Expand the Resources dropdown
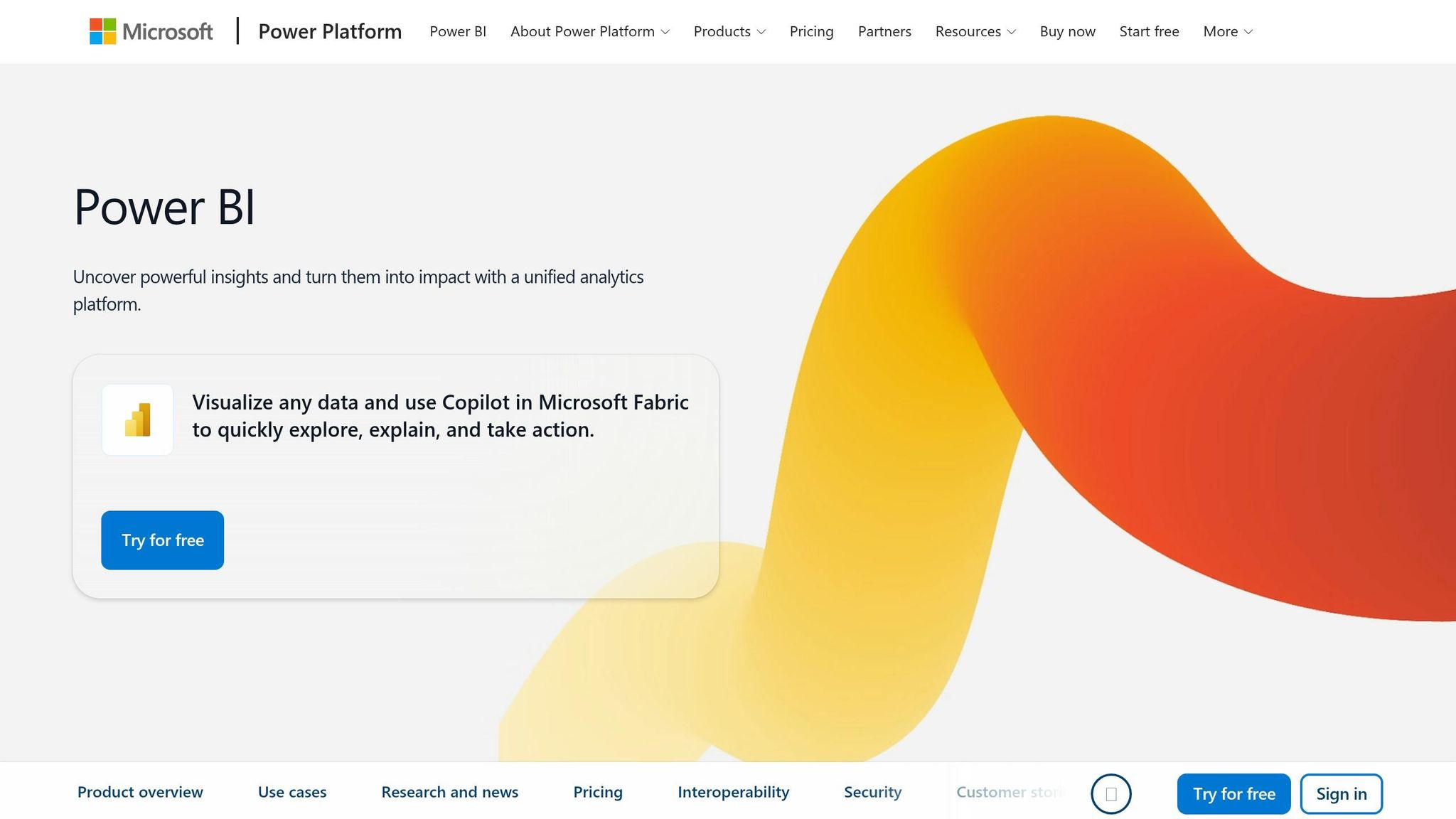The height and width of the screenshot is (819, 1456). point(975,31)
